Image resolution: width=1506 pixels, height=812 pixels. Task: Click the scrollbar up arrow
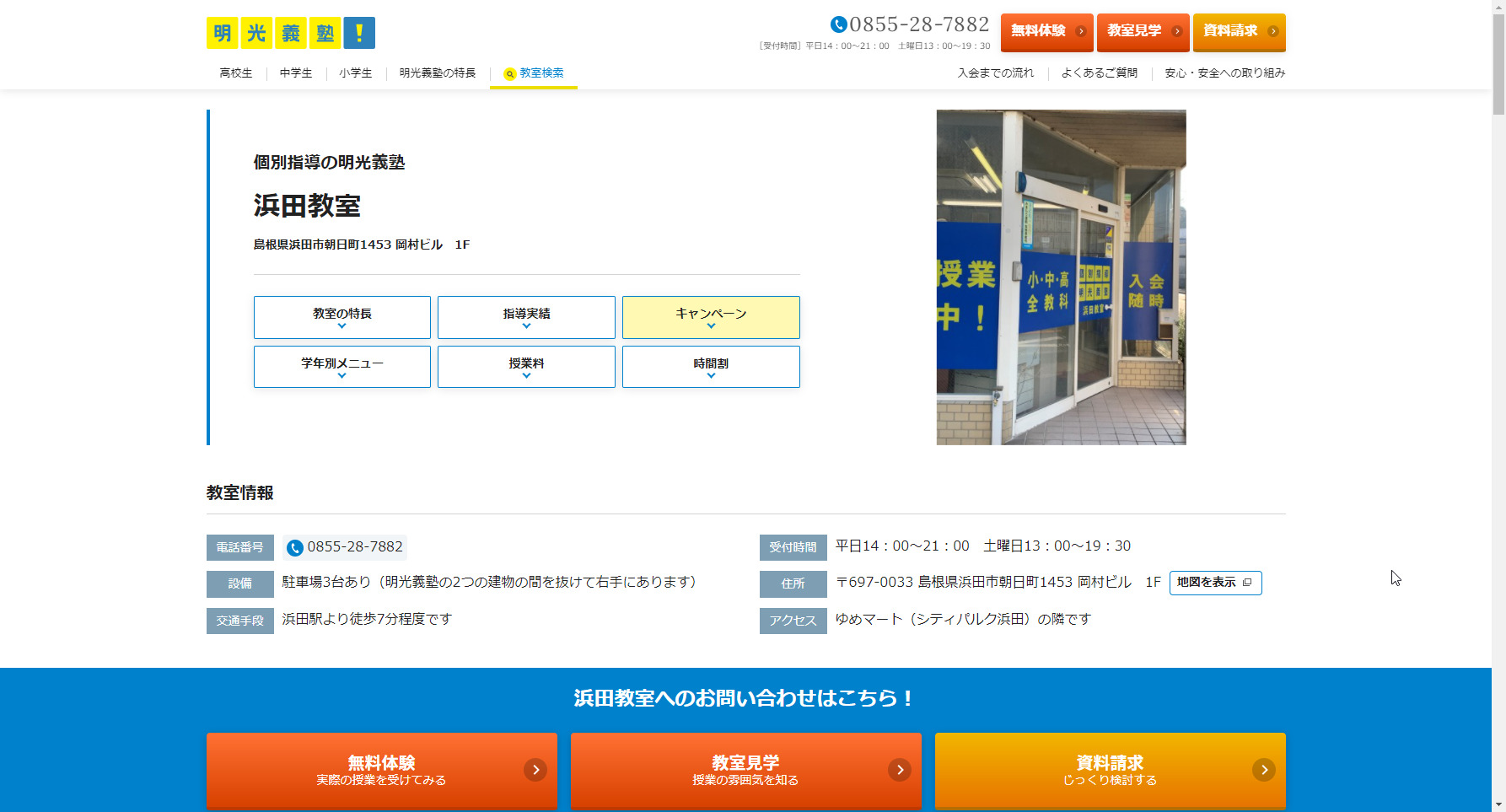1498,6
